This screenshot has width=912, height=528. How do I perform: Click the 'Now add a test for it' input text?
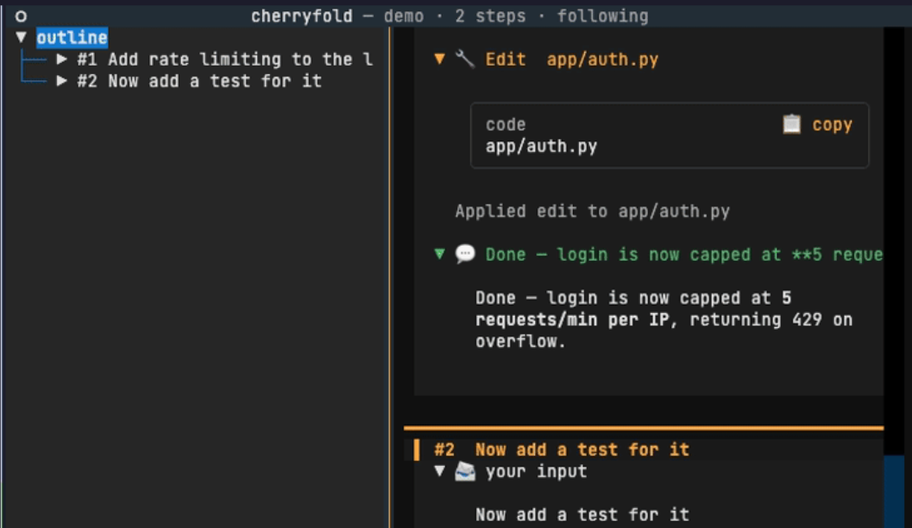(582, 515)
